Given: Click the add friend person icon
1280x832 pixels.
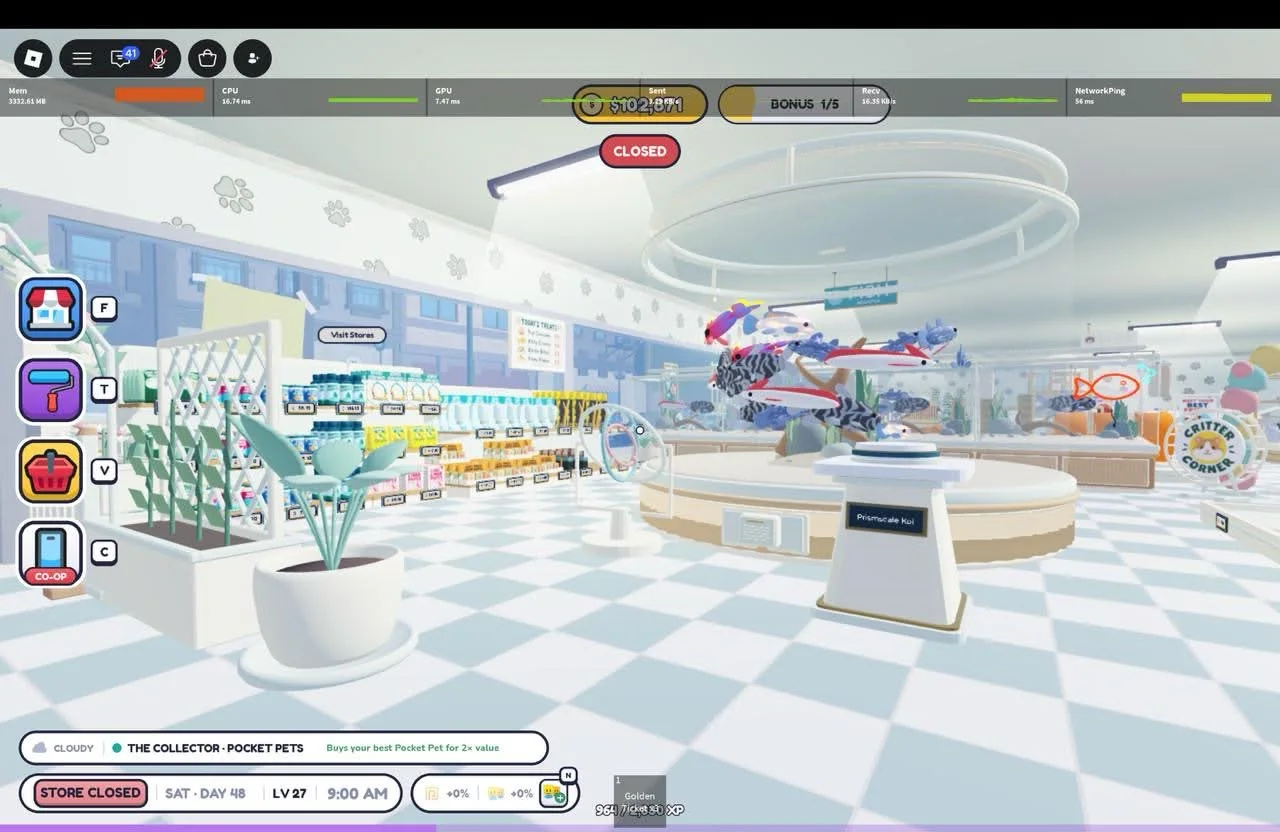Looking at the screenshot, I should [x=253, y=58].
